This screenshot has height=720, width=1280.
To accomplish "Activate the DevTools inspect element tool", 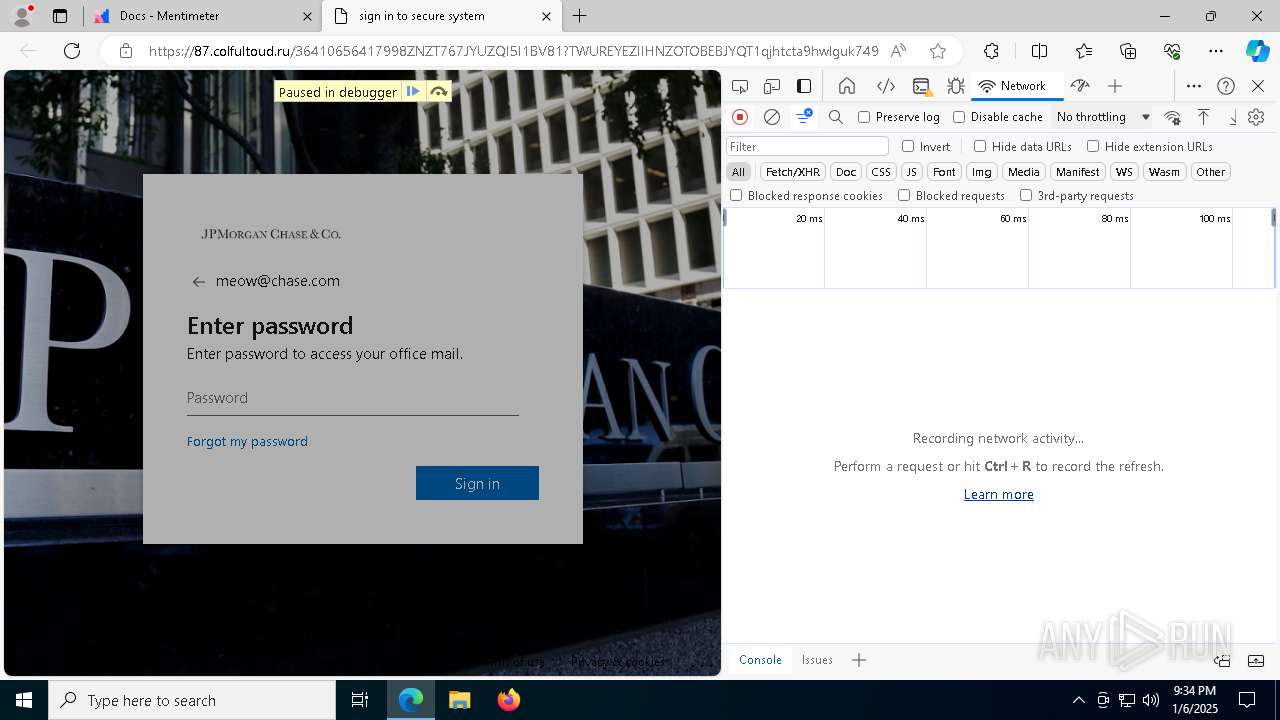I will click(x=740, y=86).
